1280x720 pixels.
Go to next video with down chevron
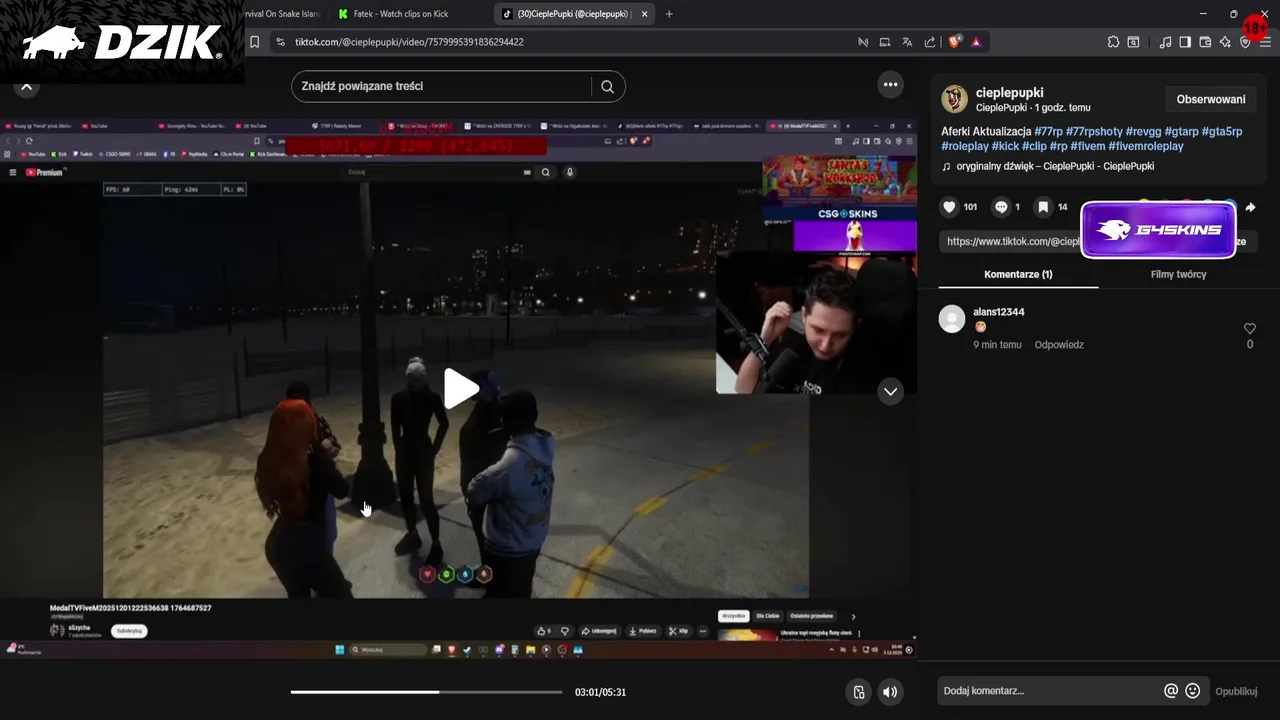tap(890, 392)
